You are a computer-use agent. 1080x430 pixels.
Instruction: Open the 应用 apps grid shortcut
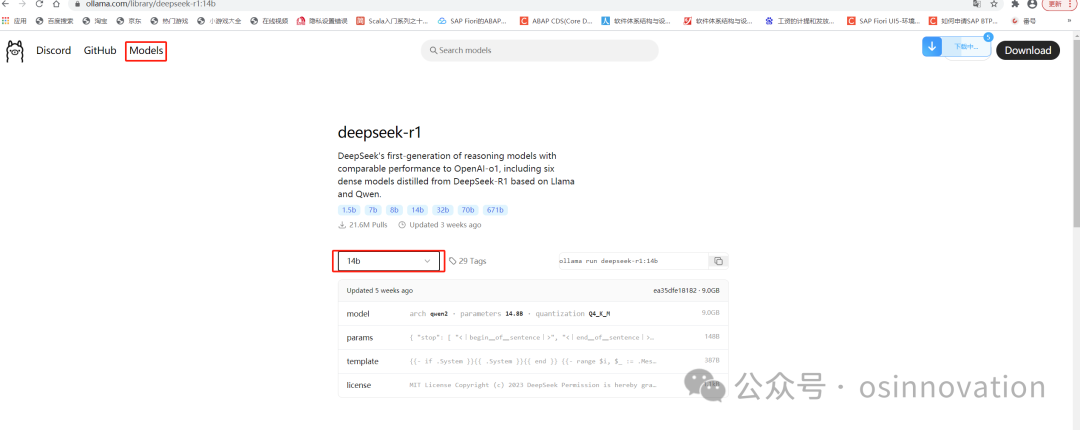point(14,21)
